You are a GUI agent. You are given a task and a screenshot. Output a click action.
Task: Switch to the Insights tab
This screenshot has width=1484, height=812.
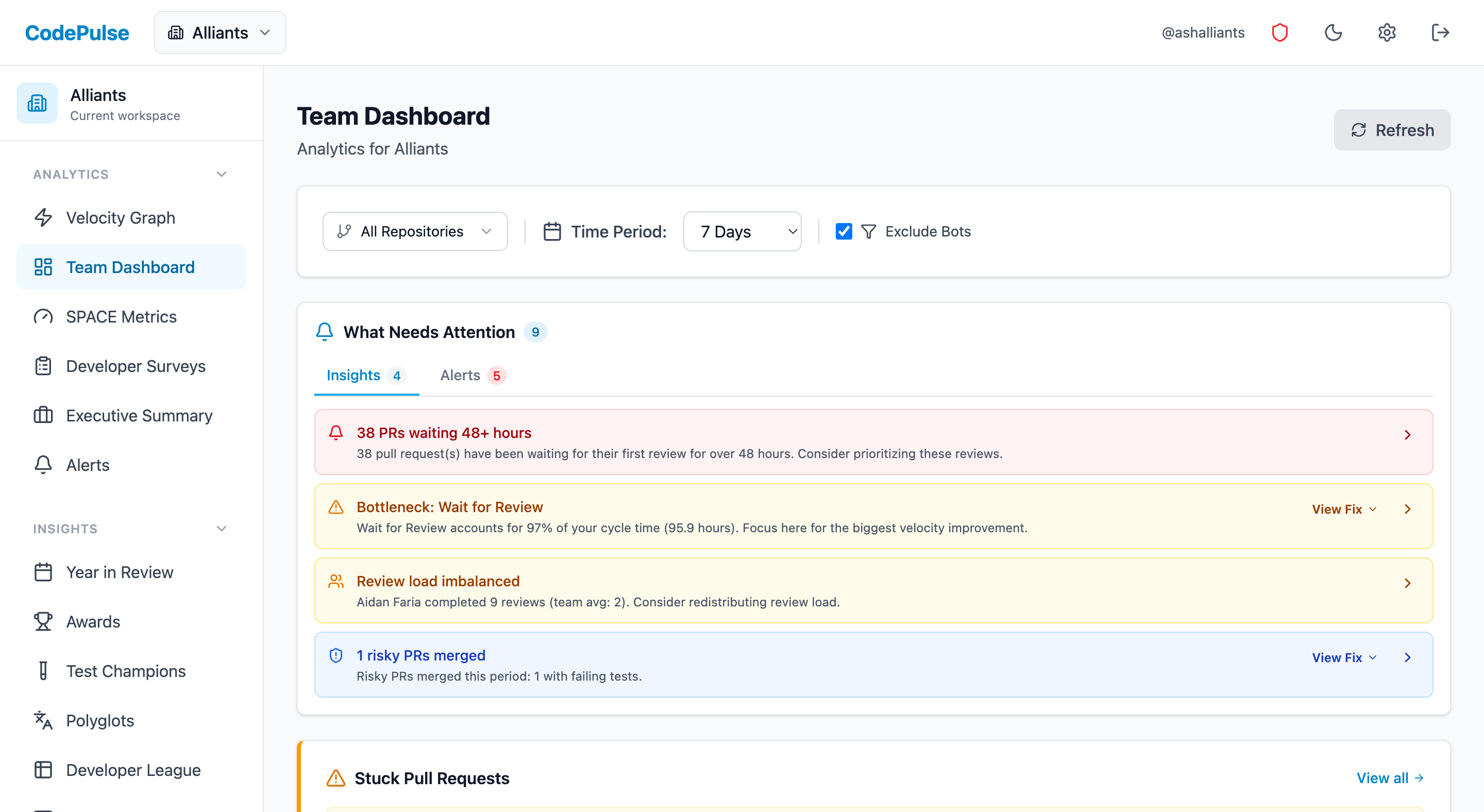pos(366,375)
